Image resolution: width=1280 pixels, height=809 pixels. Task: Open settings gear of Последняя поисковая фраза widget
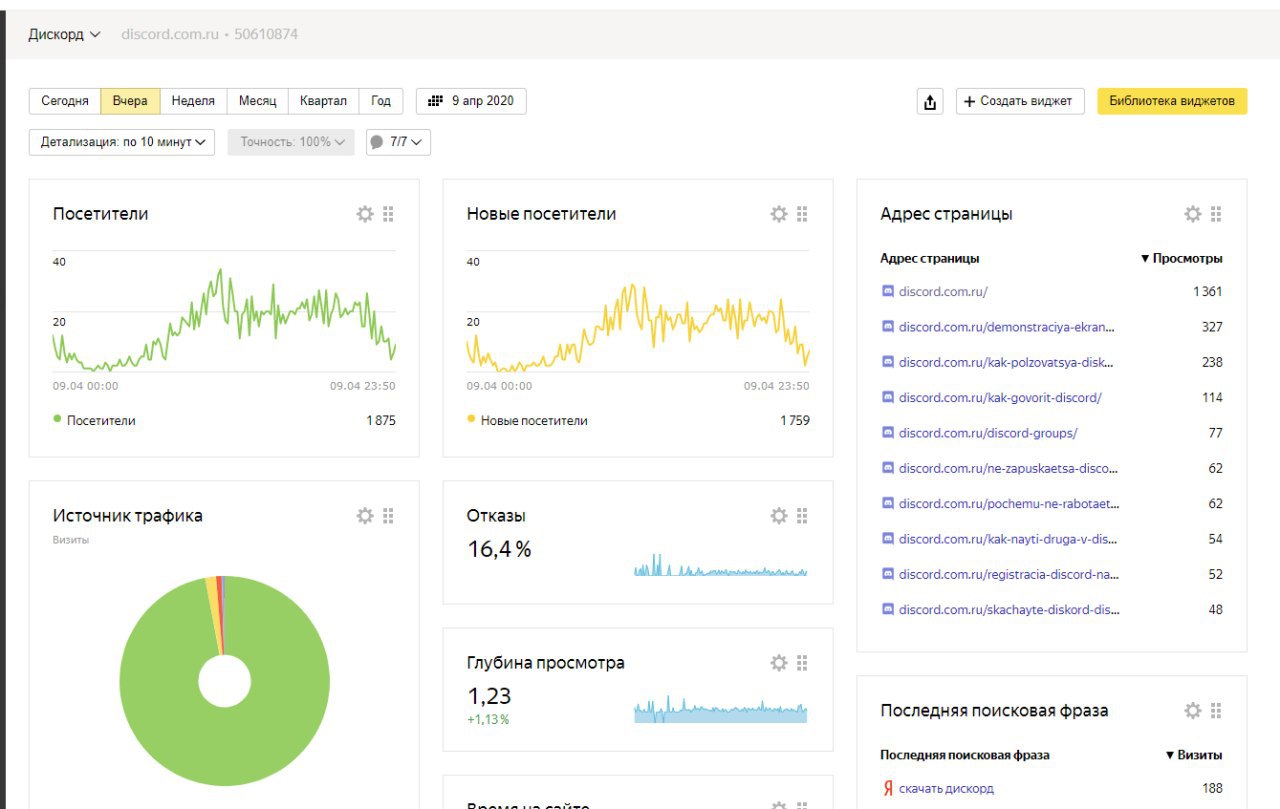[x=1193, y=711]
